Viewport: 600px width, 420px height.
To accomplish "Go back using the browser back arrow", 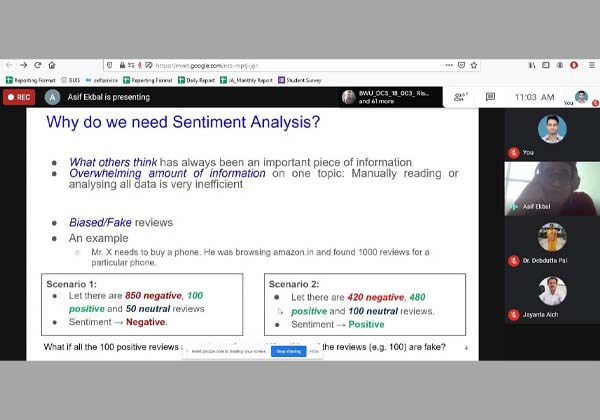I will point(9,65).
